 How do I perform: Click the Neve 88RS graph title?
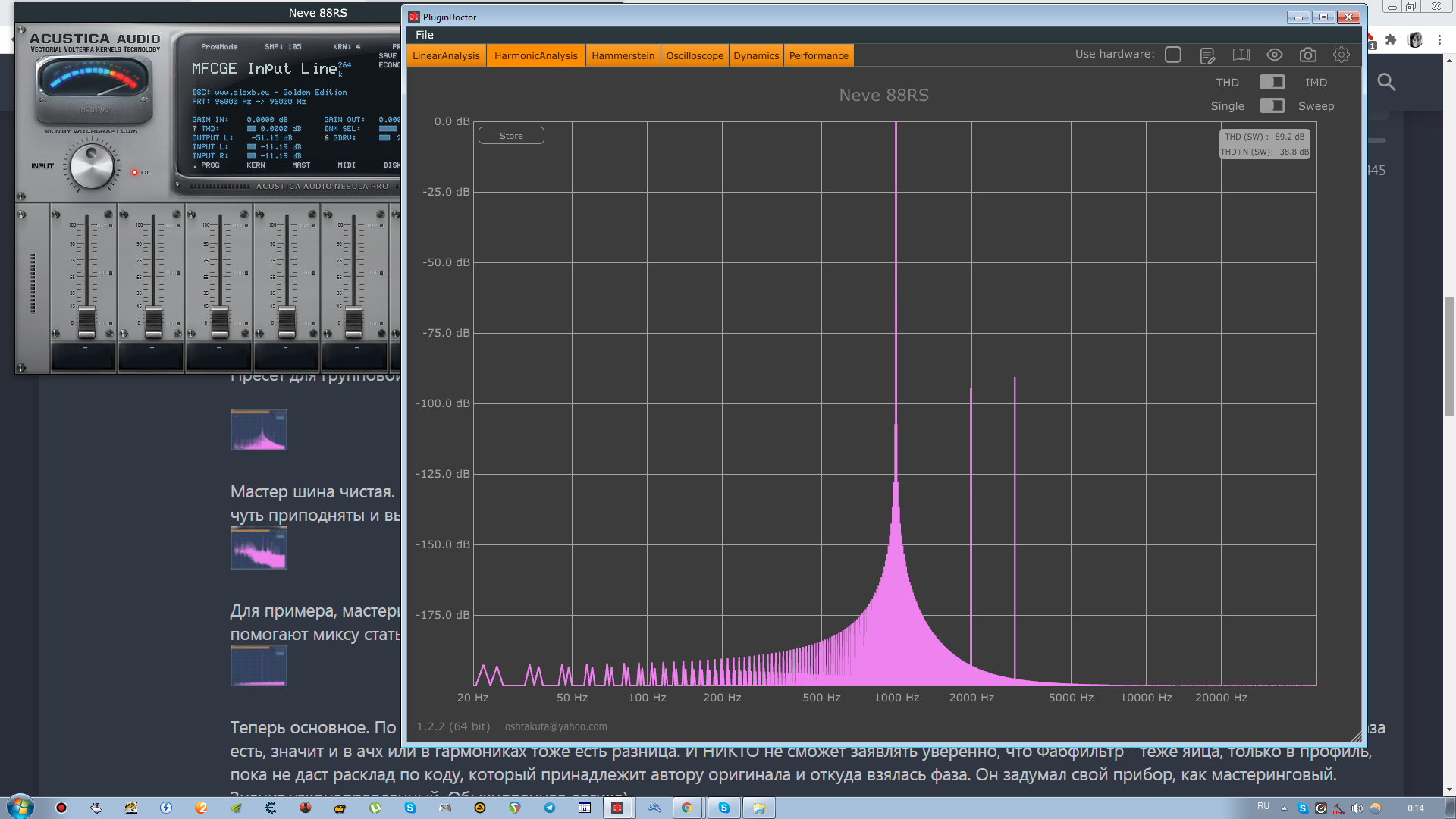click(883, 95)
